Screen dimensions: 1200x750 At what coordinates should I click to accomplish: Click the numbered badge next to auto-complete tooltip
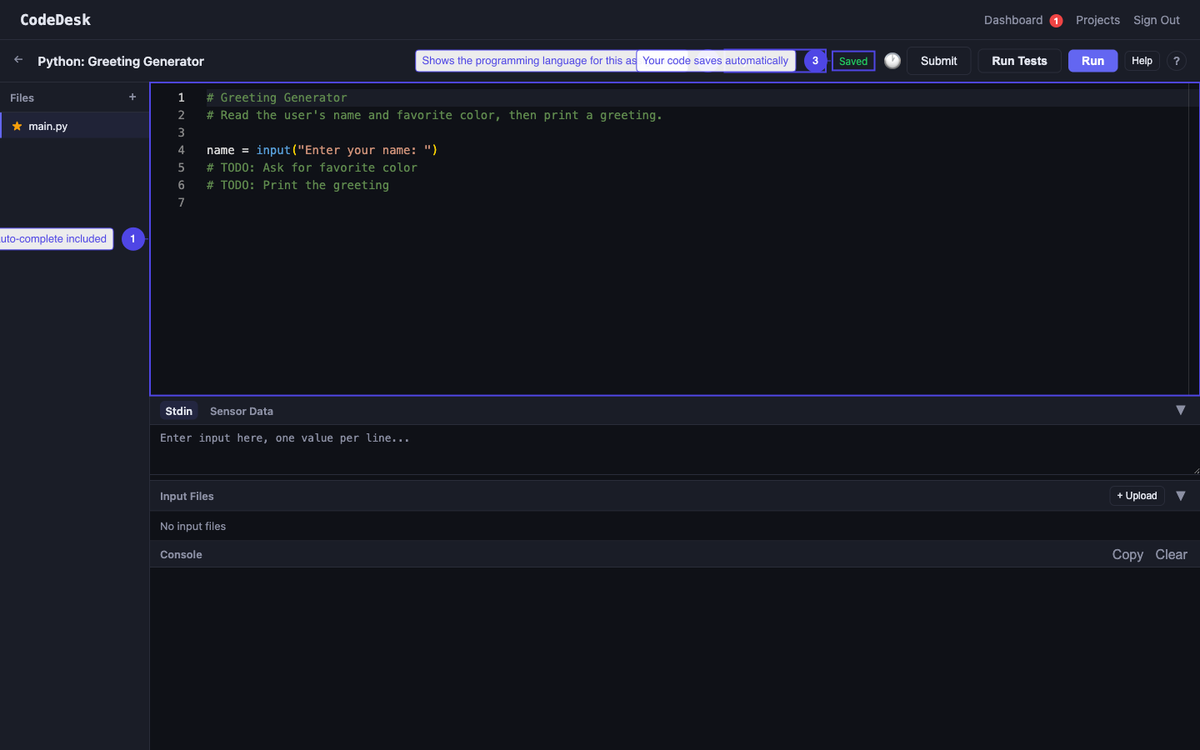[132, 238]
